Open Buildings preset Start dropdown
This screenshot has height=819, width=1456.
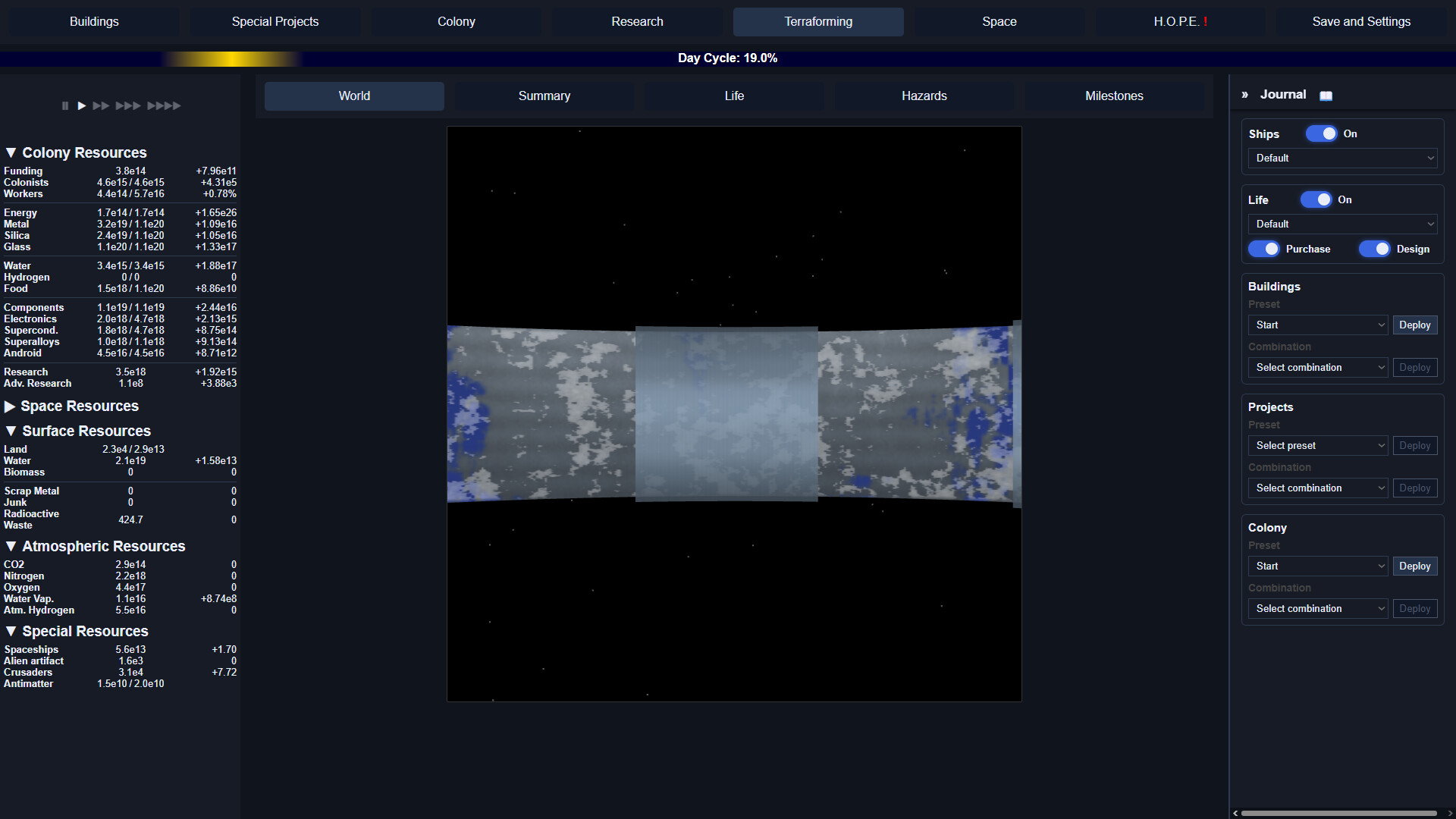tap(1318, 325)
